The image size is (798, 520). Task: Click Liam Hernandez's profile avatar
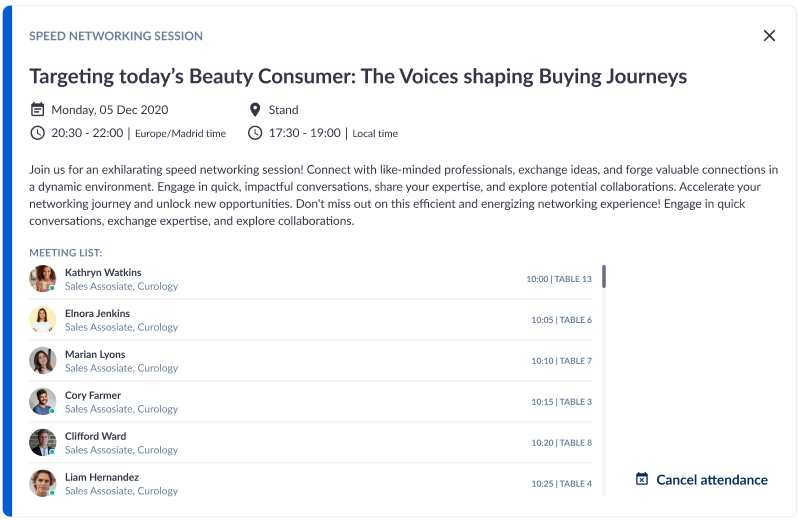point(43,484)
